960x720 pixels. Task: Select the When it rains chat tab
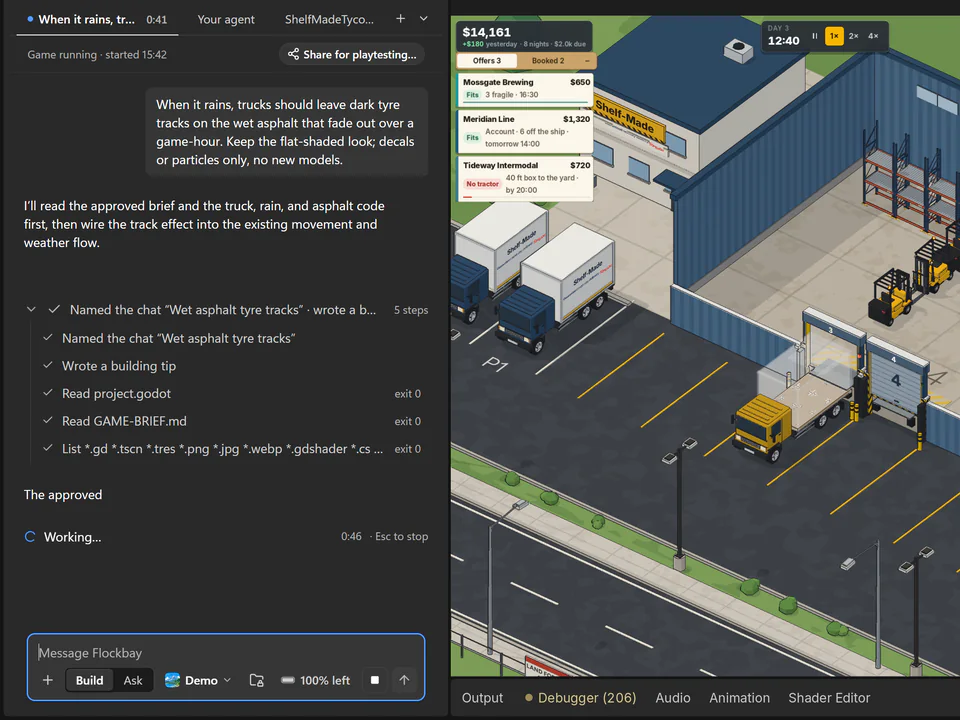(x=97, y=20)
